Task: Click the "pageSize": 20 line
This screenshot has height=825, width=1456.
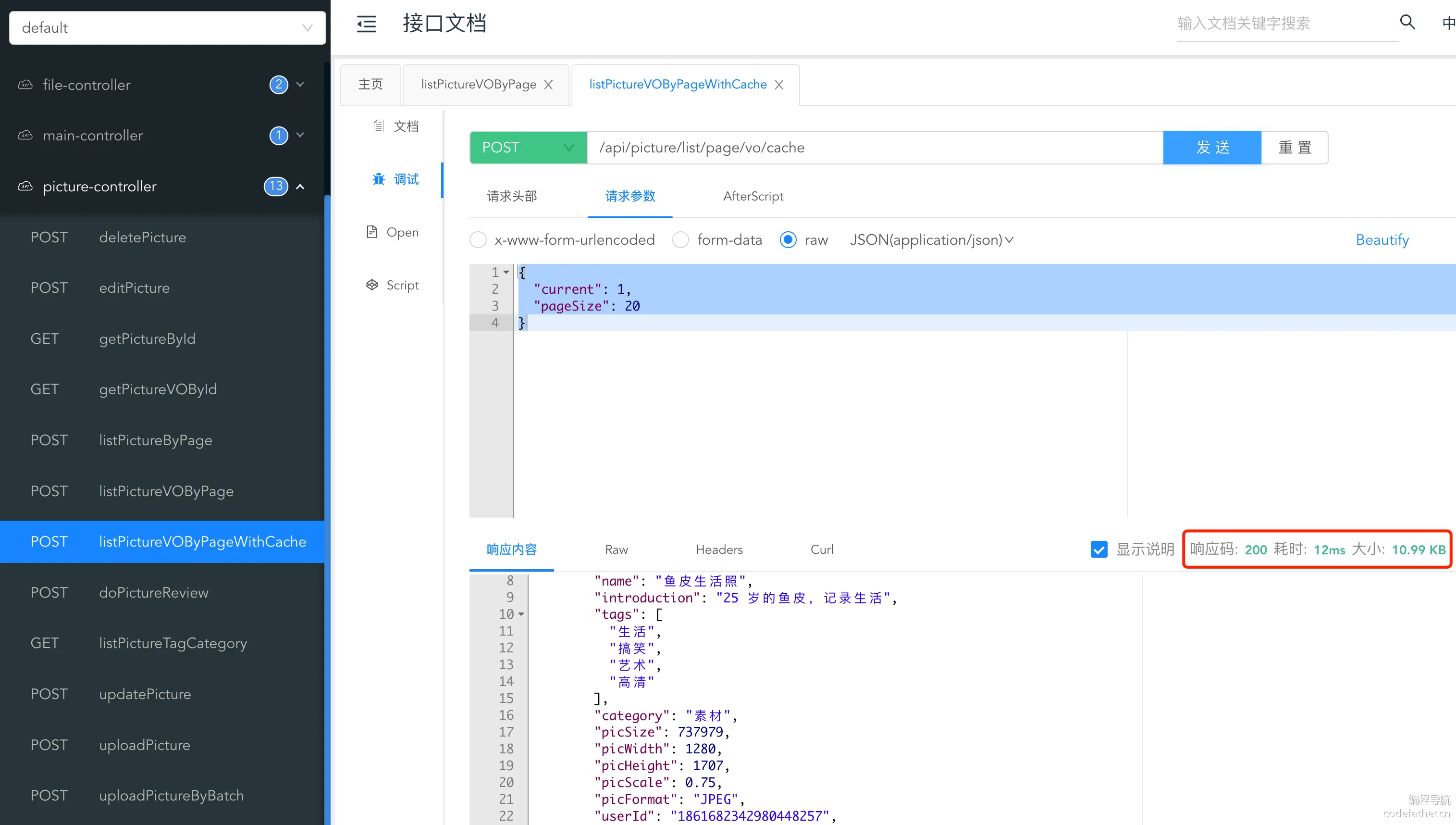Action: tap(587, 306)
